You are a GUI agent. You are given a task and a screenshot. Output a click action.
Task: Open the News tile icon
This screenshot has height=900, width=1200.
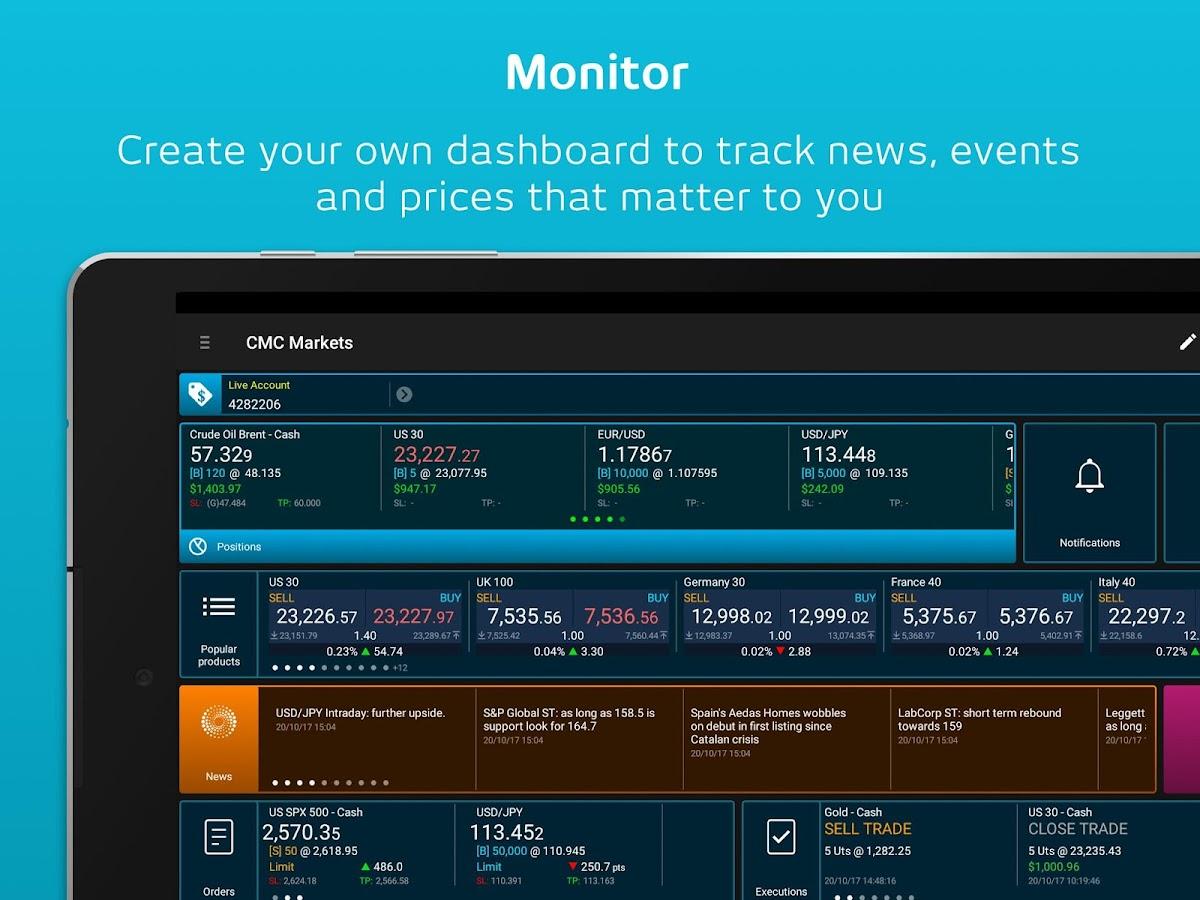(x=219, y=739)
